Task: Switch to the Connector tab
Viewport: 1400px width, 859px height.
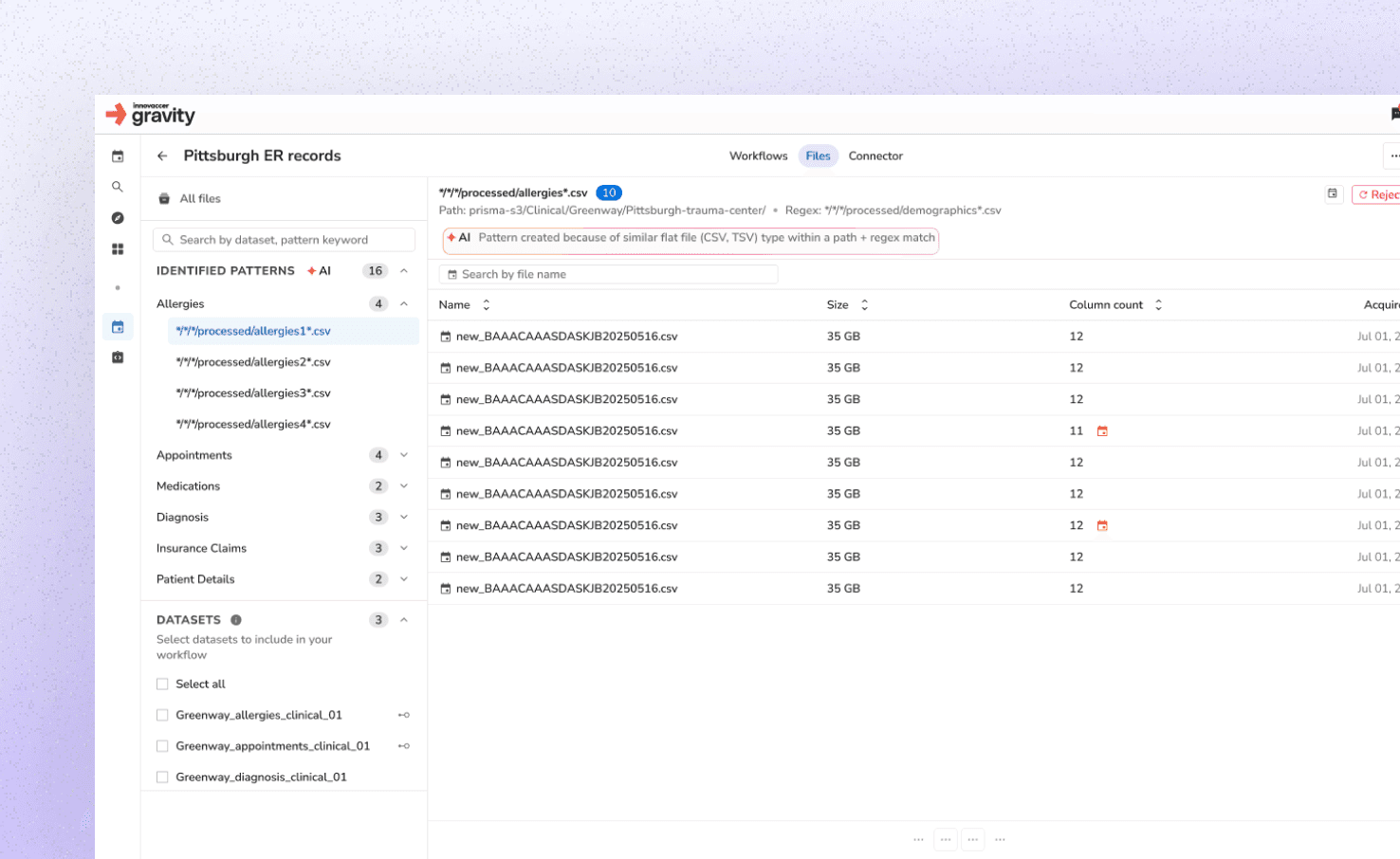Action: point(875,156)
